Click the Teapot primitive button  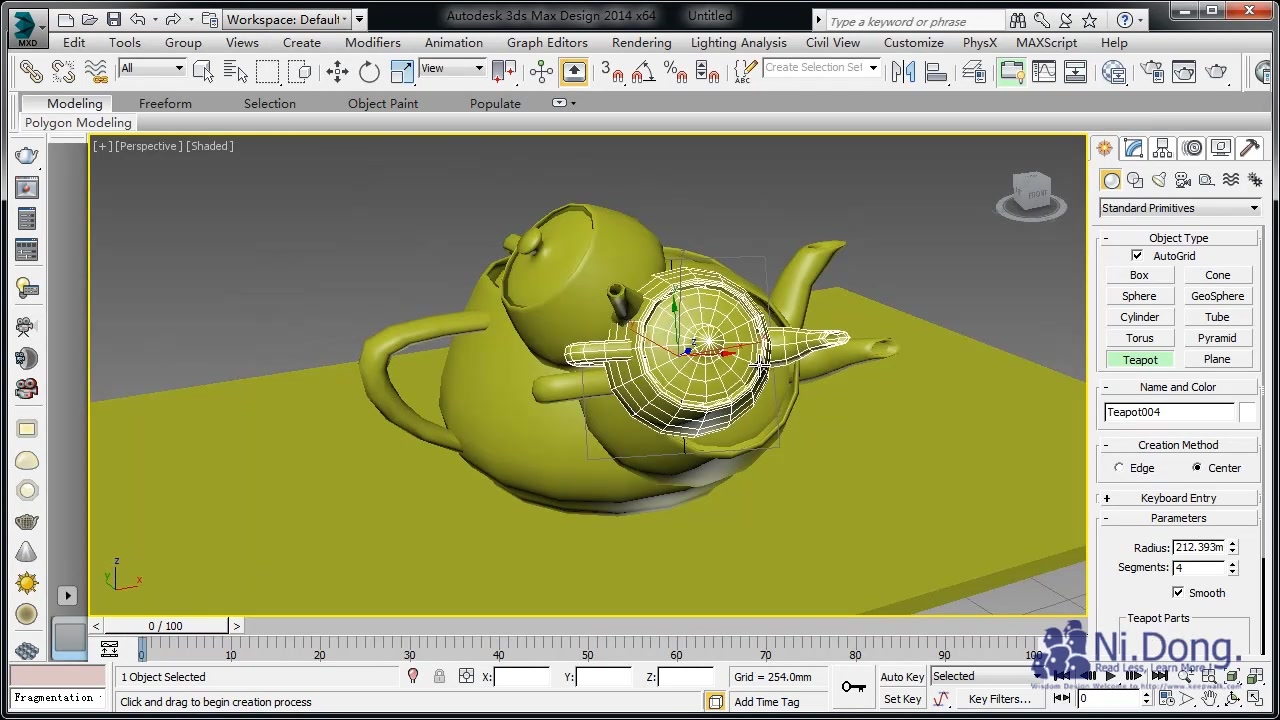click(x=1139, y=360)
